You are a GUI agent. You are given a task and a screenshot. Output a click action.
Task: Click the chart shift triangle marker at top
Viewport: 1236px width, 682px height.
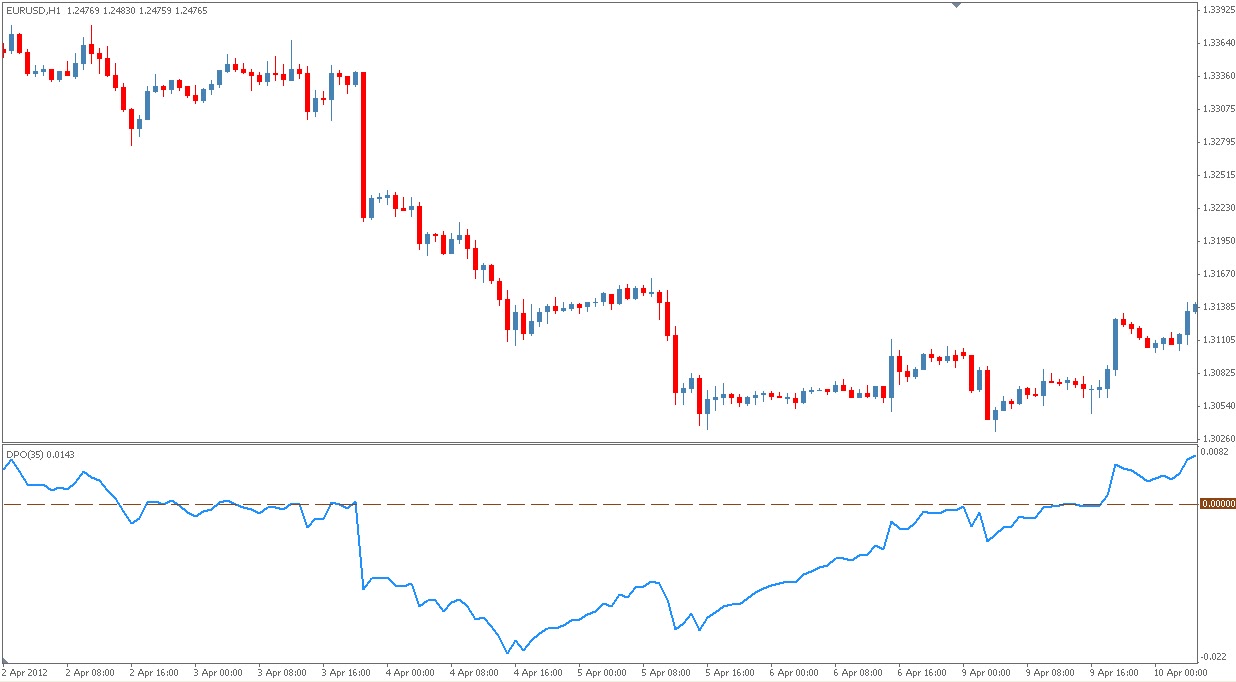(x=956, y=5)
